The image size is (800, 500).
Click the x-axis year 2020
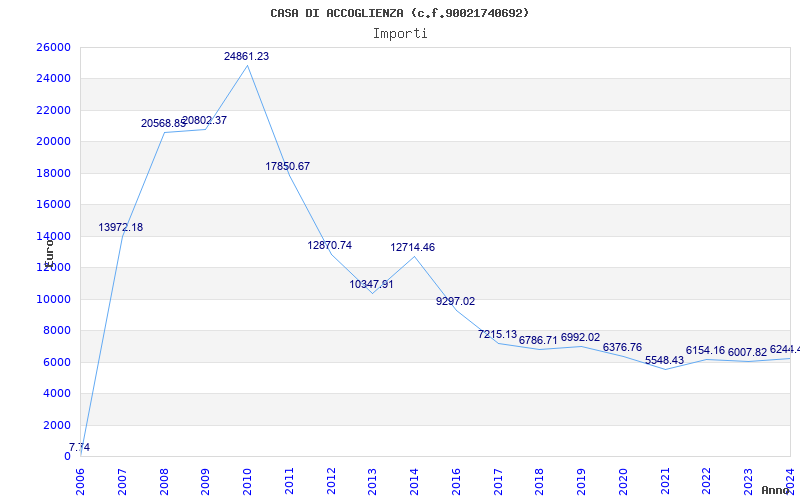tap(623, 482)
